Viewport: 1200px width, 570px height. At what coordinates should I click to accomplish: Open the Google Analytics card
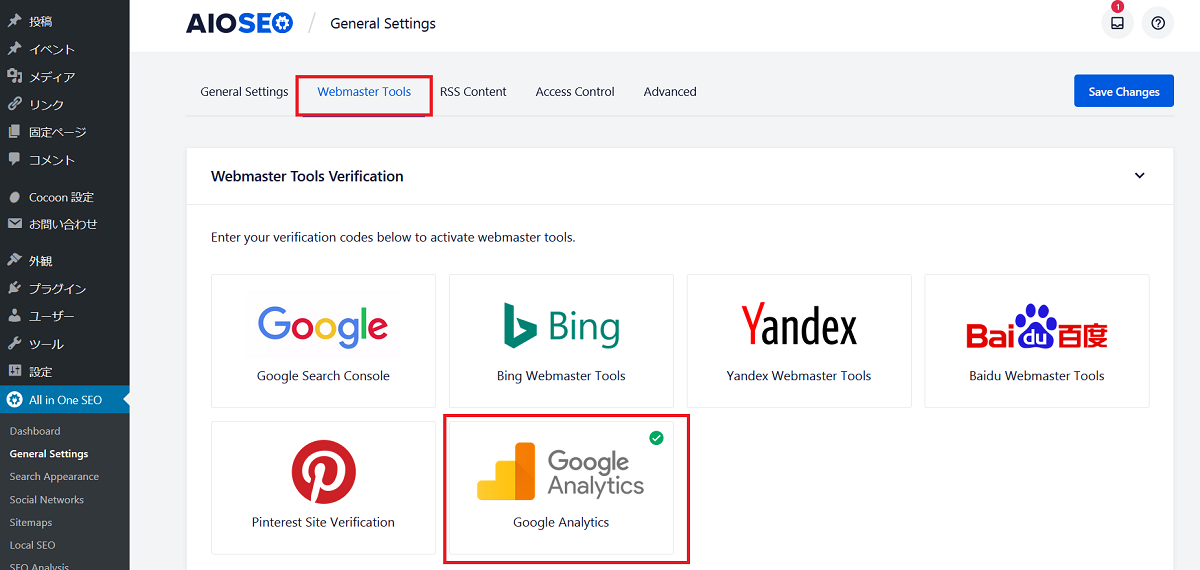tap(561, 487)
